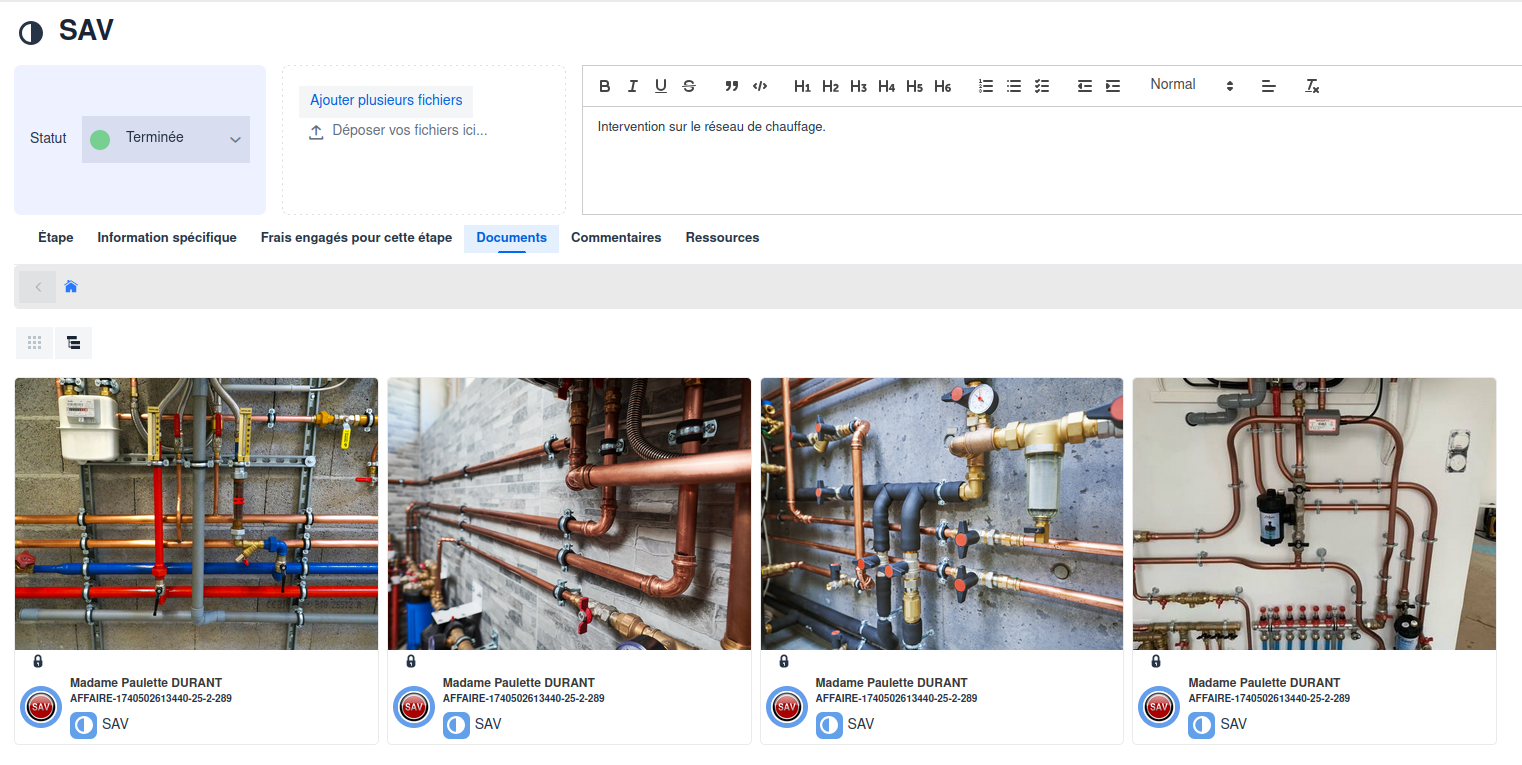Clear text formatting with the Tx icon
Screen dimensions: 1522x765
tap(1311, 87)
